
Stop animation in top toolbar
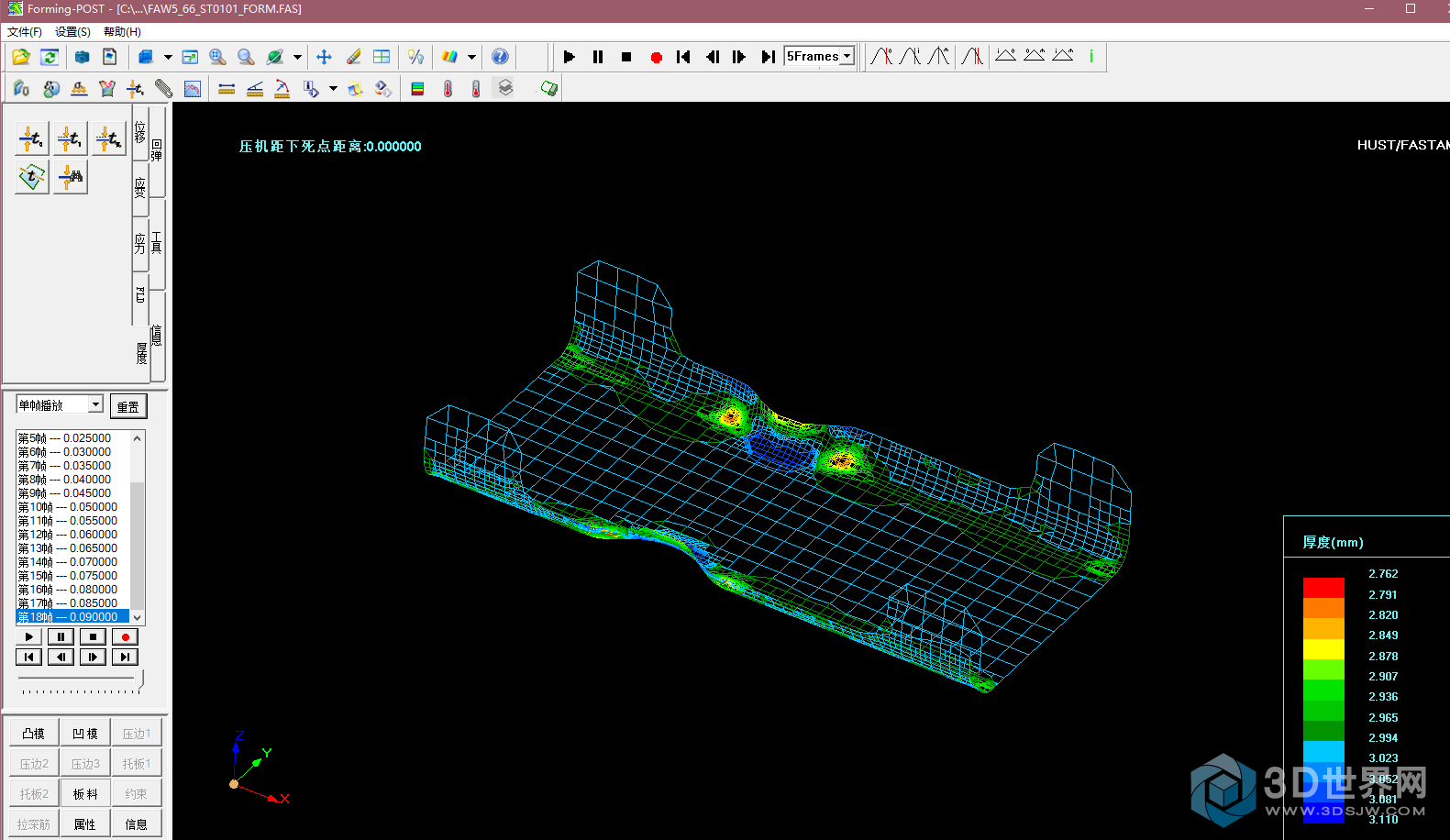[626, 57]
